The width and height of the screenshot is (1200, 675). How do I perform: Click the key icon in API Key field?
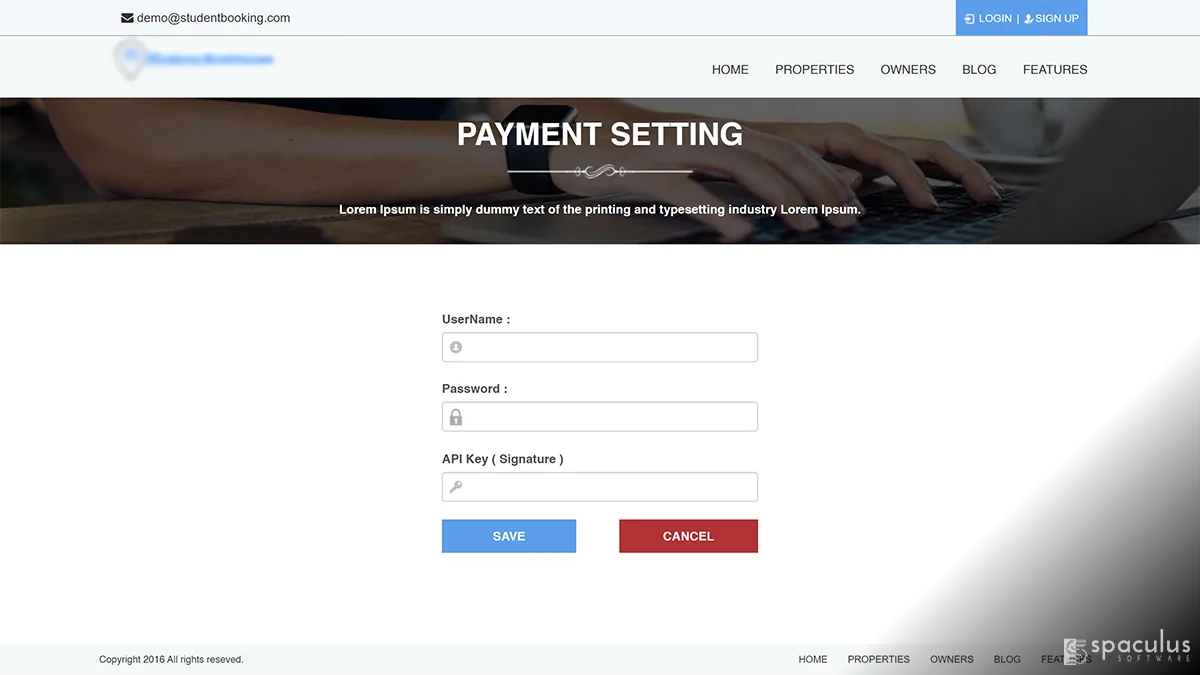(x=456, y=487)
